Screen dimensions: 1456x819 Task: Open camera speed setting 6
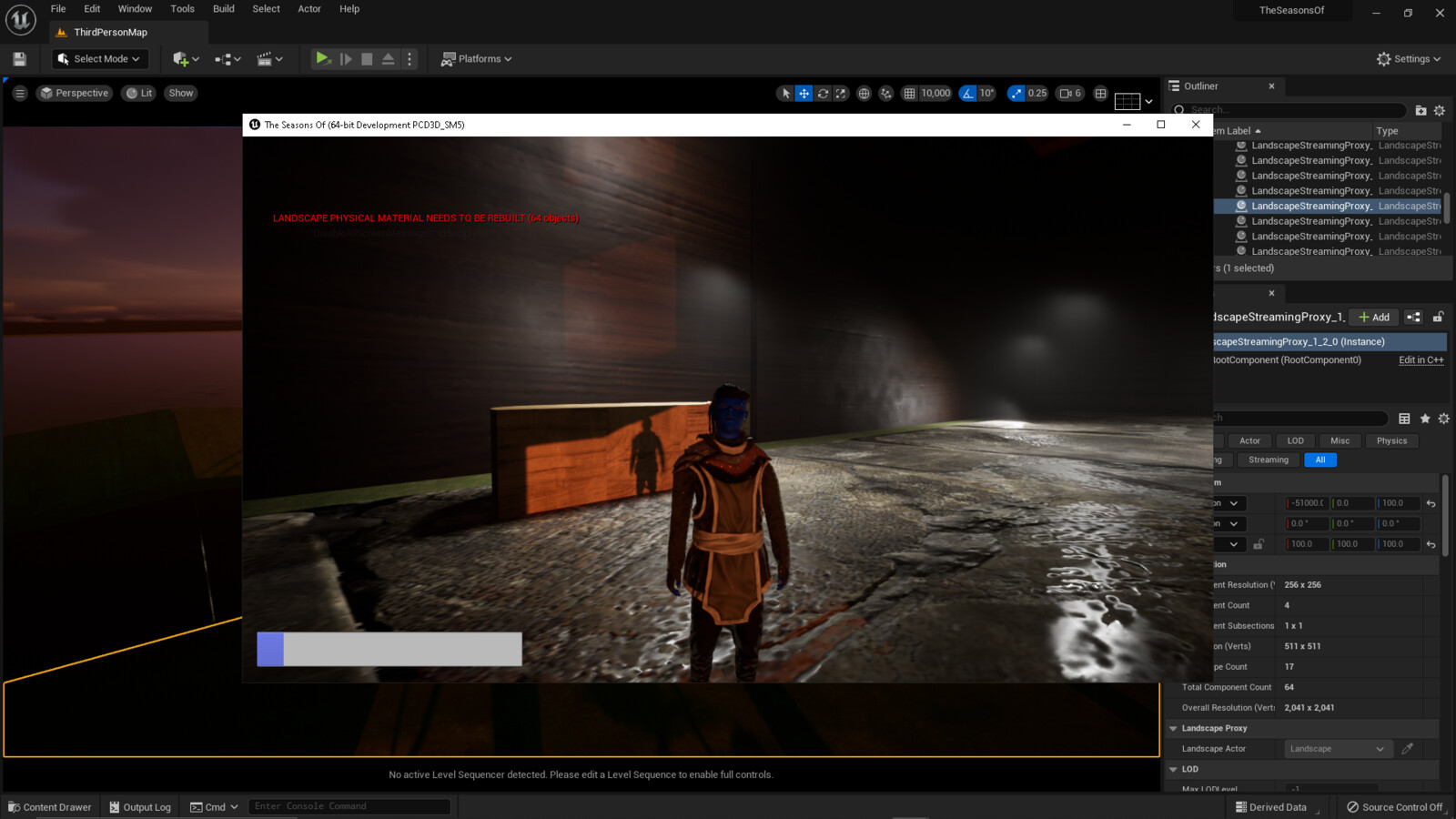(x=1071, y=93)
